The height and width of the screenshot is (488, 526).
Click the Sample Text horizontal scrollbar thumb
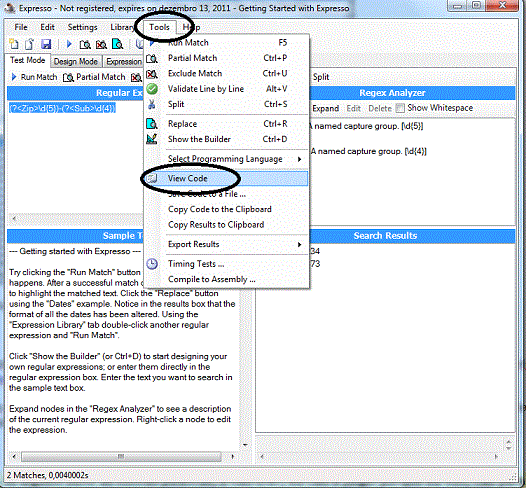(121, 456)
